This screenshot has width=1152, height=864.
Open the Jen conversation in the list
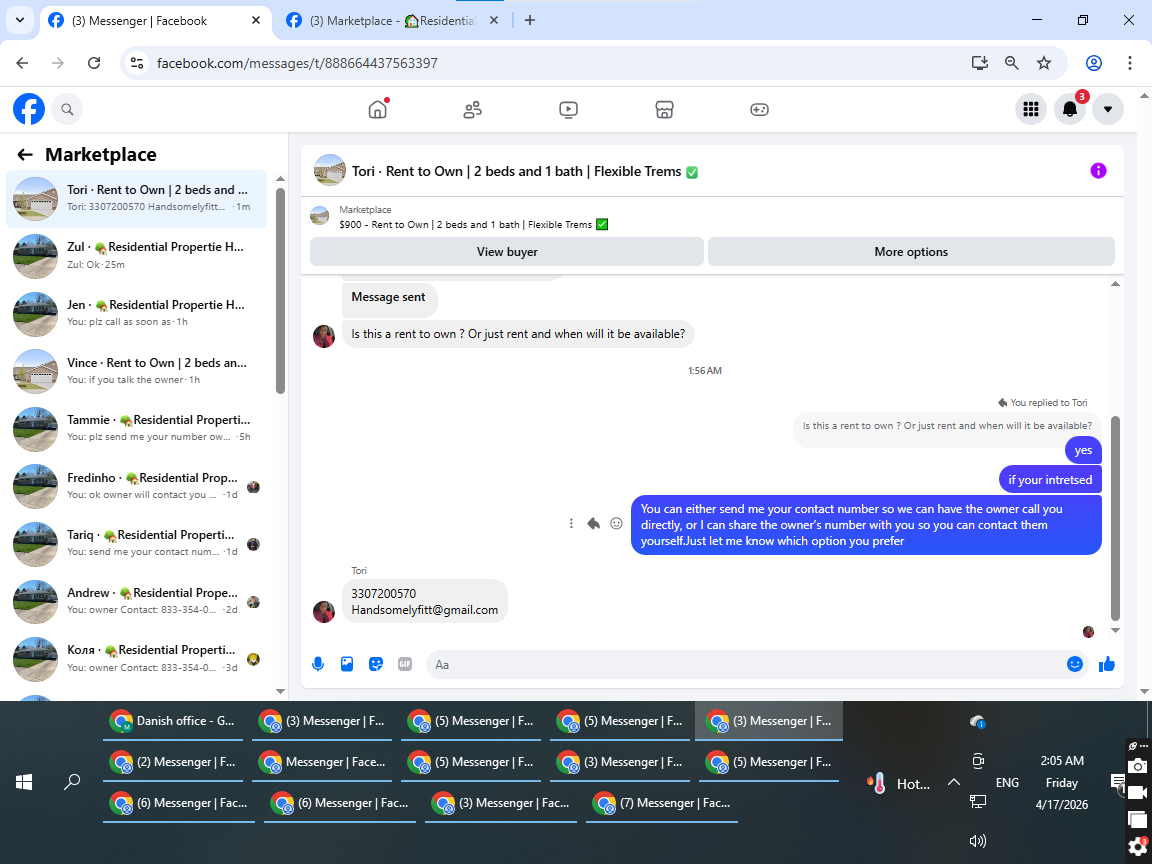(137, 314)
